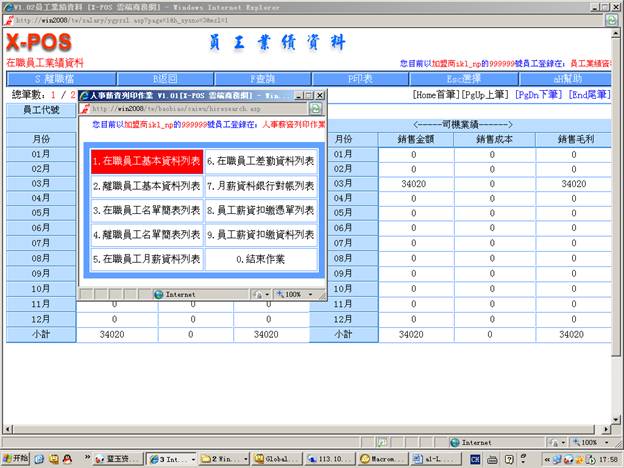Click the Windows Start button
Image resolution: width=624 pixels, height=468 pixels.
tap(16, 459)
